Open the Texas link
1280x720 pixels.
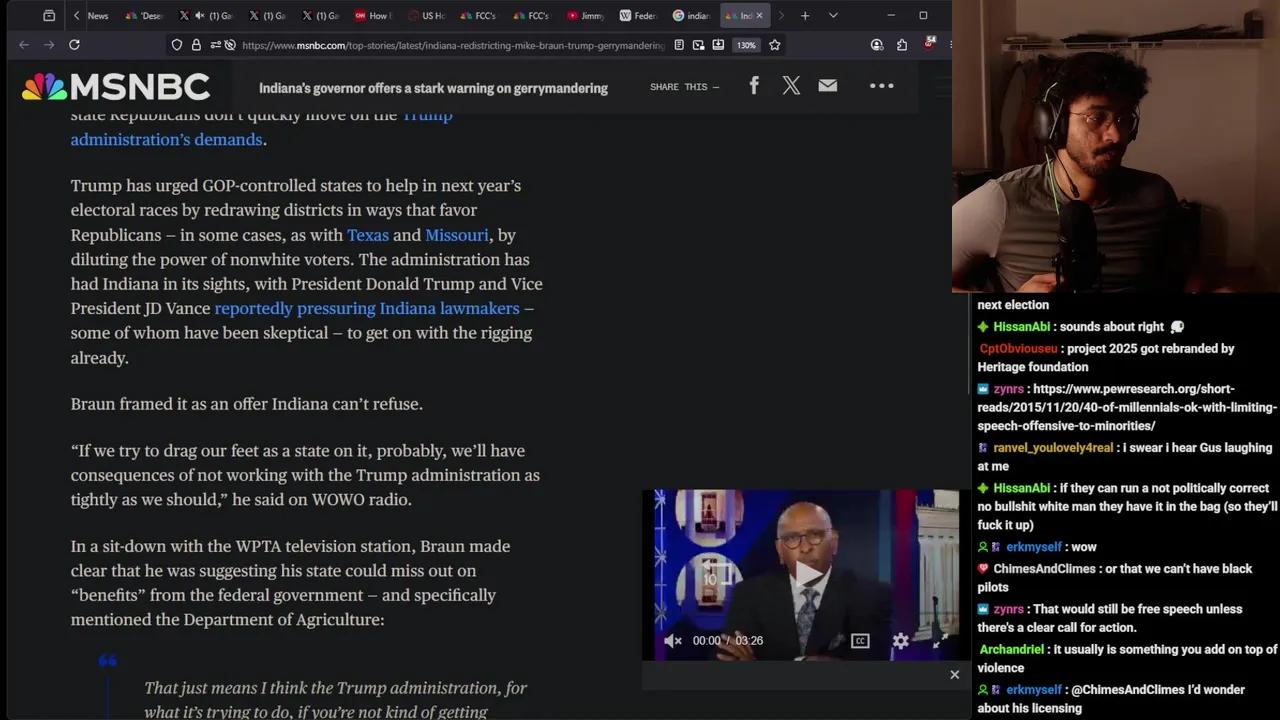368,235
